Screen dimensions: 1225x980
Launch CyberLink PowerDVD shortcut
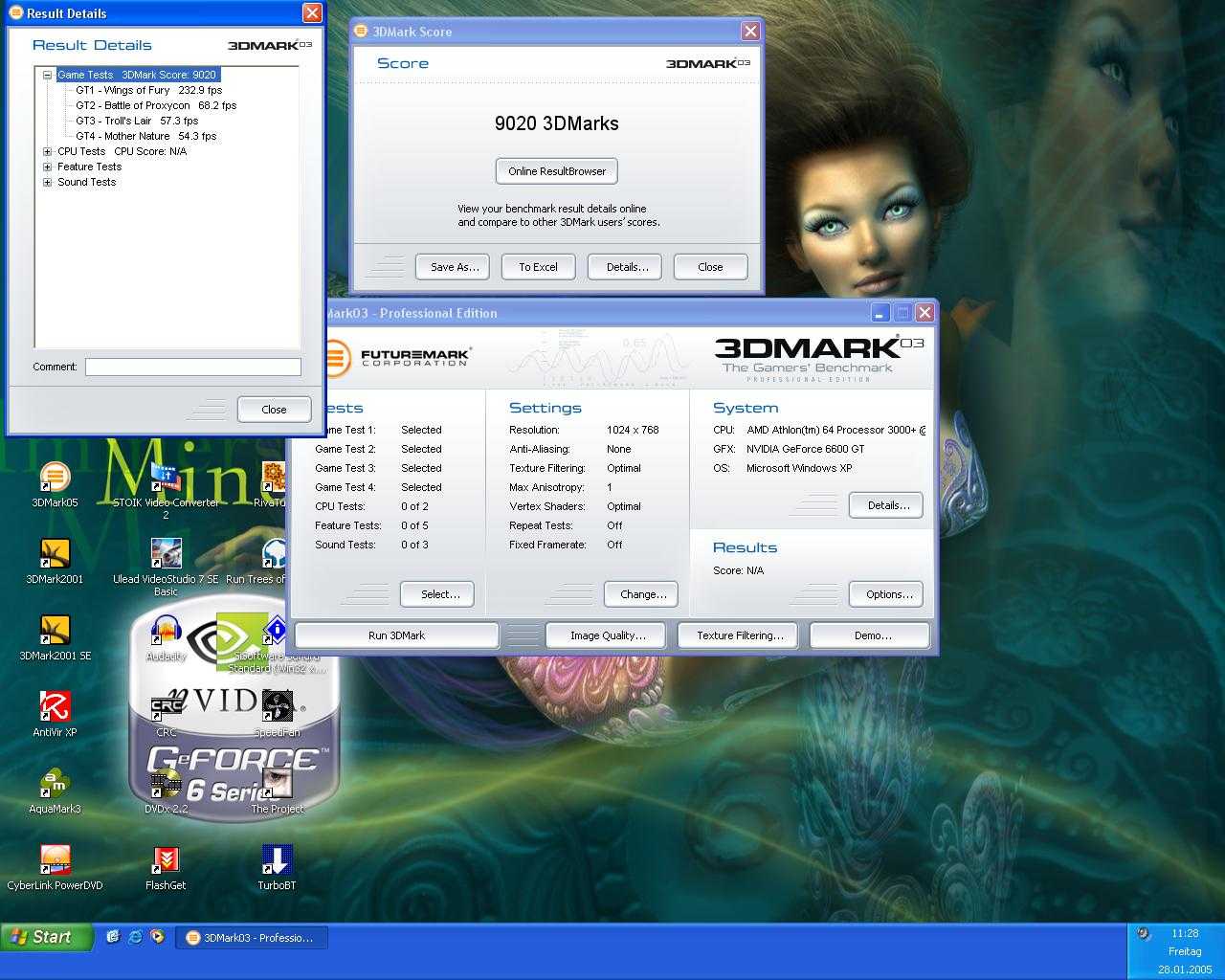coord(55,866)
